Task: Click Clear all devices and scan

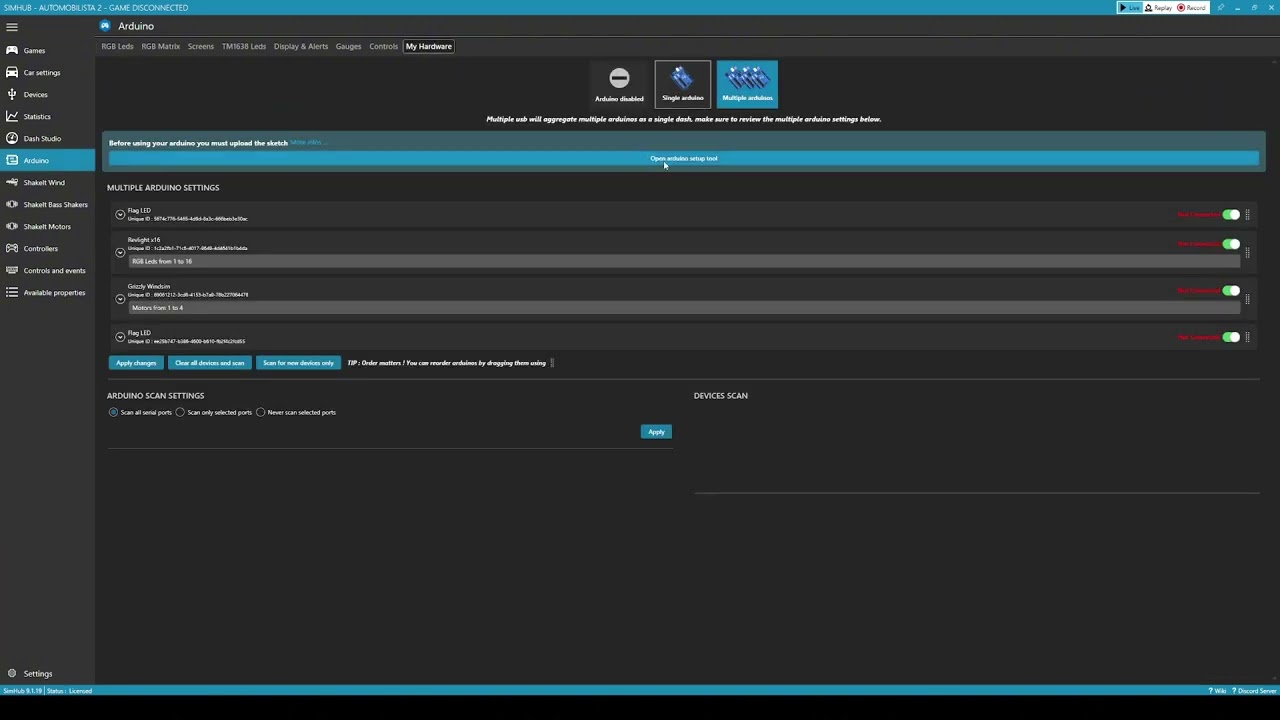Action: pyautogui.click(x=210, y=363)
